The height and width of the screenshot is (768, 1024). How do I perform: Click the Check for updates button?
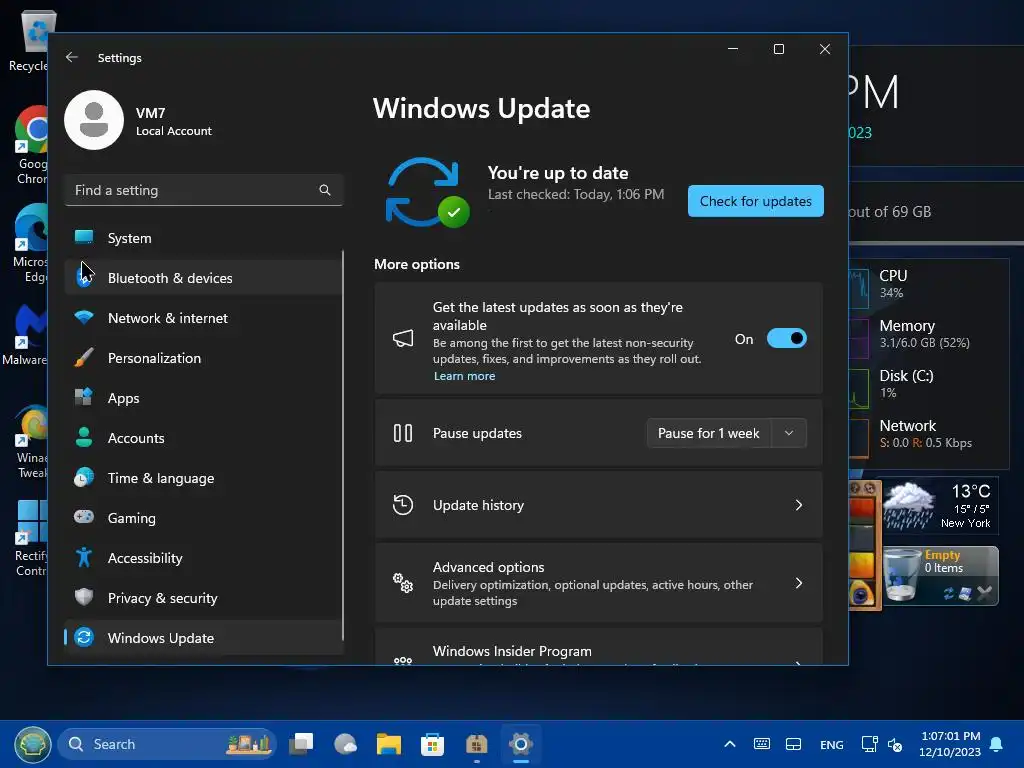point(756,201)
